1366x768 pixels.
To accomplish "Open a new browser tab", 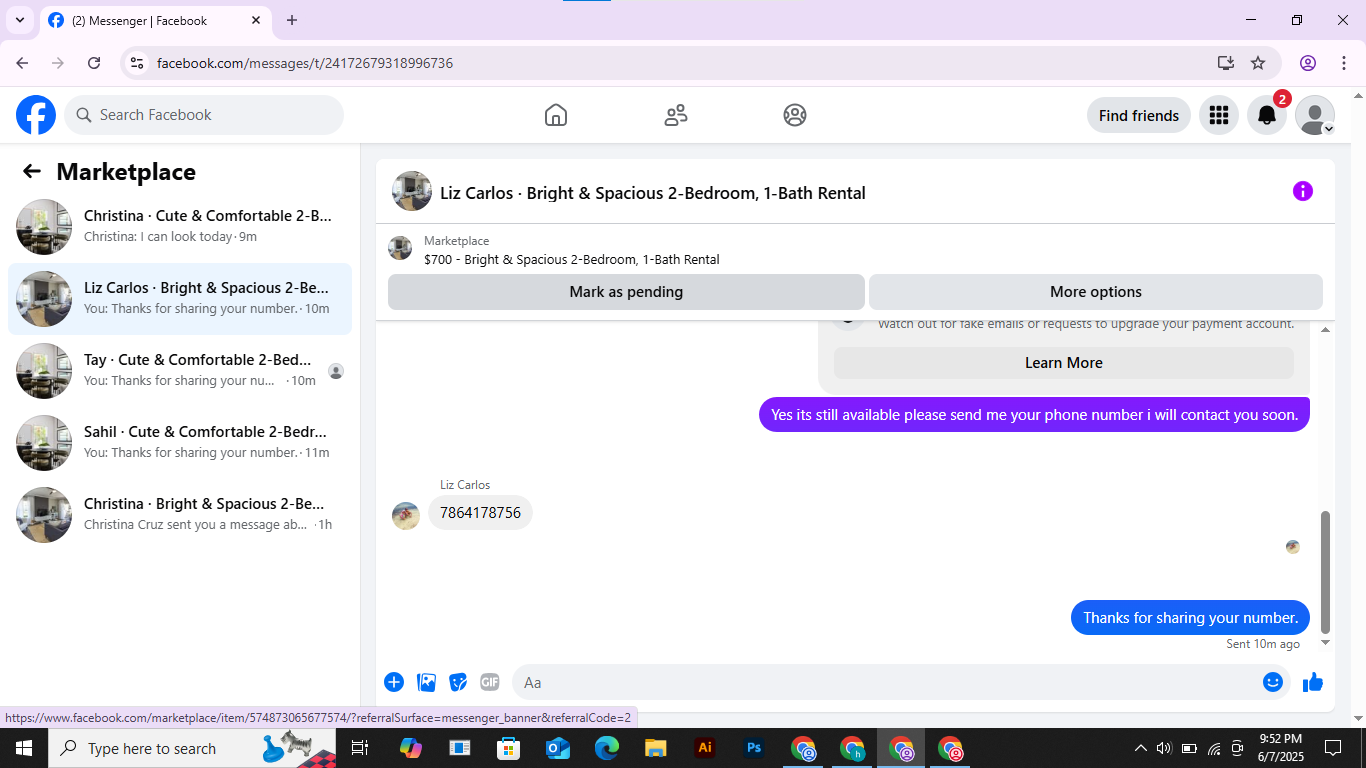I will pyautogui.click(x=292, y=20).
